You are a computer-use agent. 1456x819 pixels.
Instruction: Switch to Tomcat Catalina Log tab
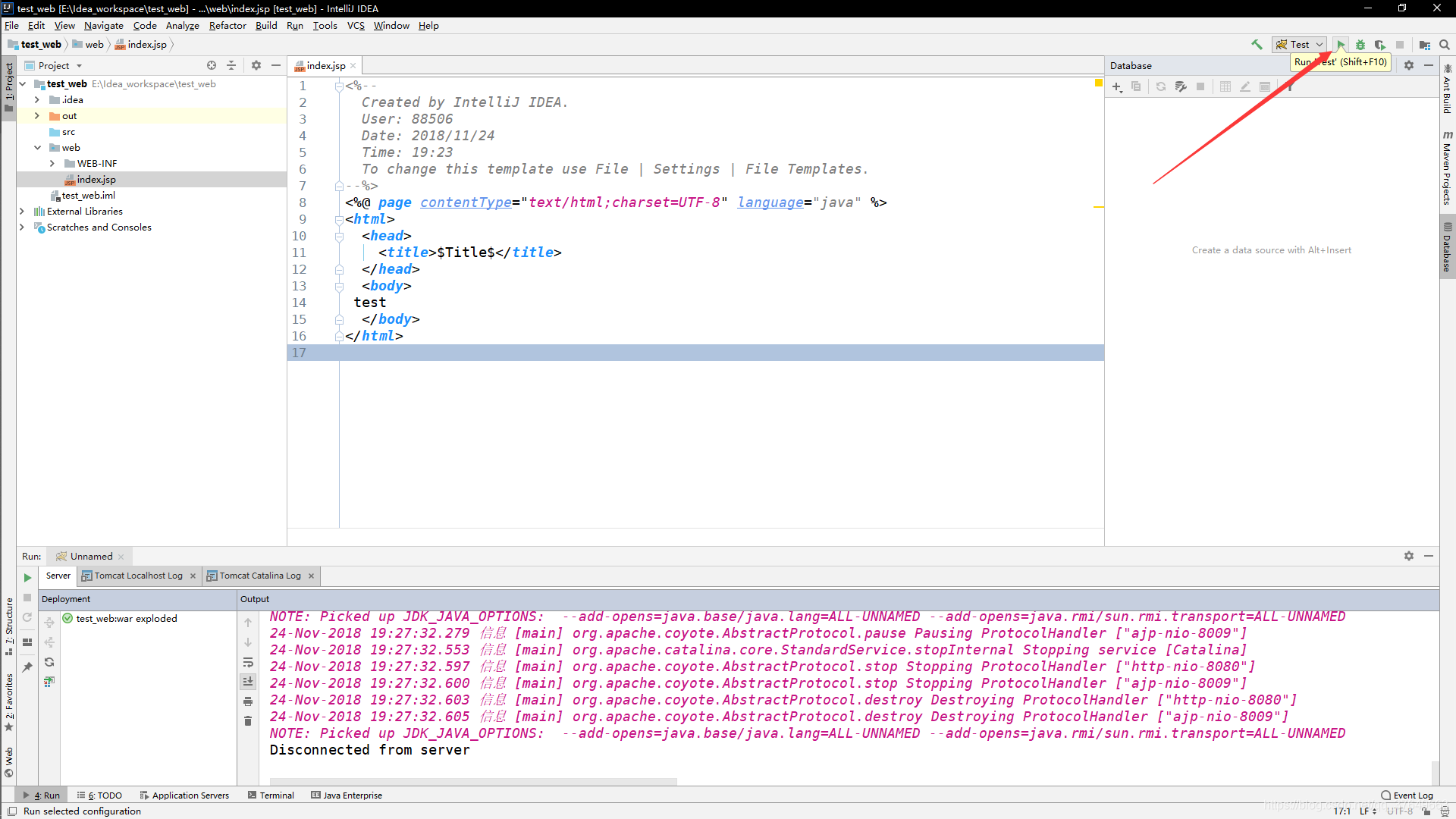pos(260,576)
